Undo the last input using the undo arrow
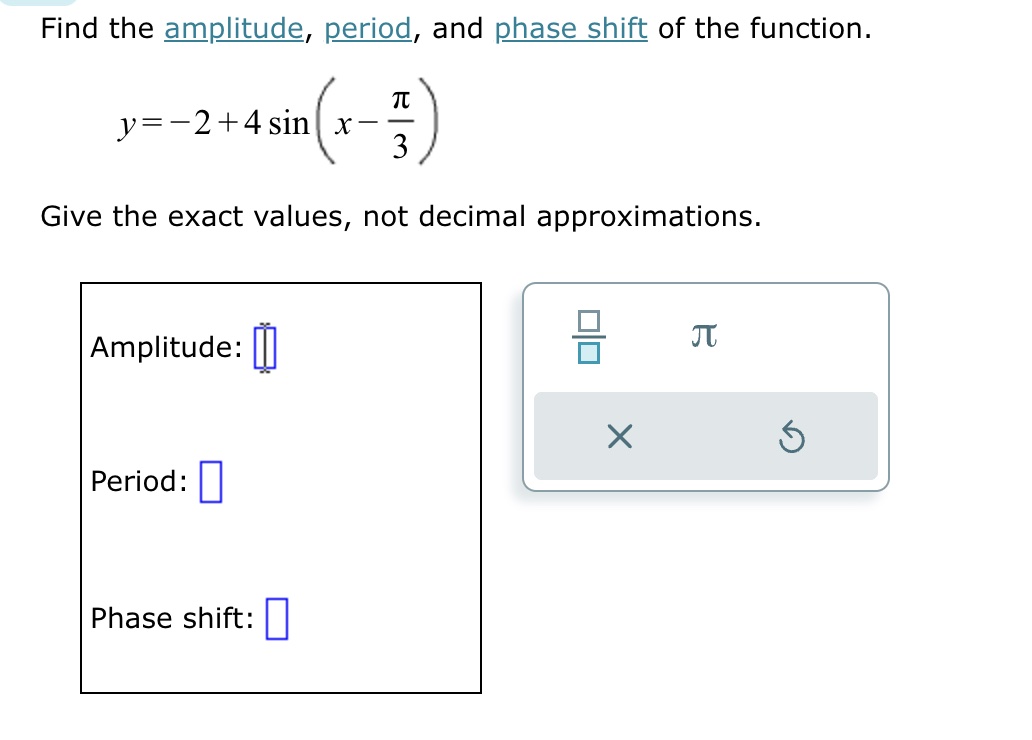The image size is (1032, 740). [x=791, y=436]
